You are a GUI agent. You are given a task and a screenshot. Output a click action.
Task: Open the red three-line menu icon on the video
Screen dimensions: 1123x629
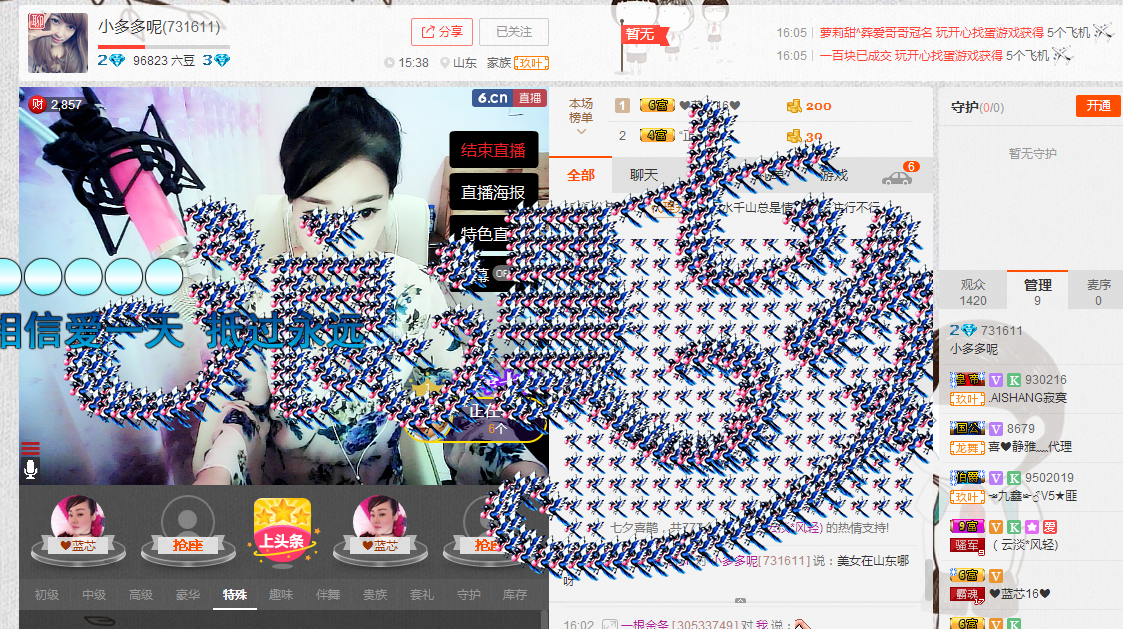click(x=30, y=448)
